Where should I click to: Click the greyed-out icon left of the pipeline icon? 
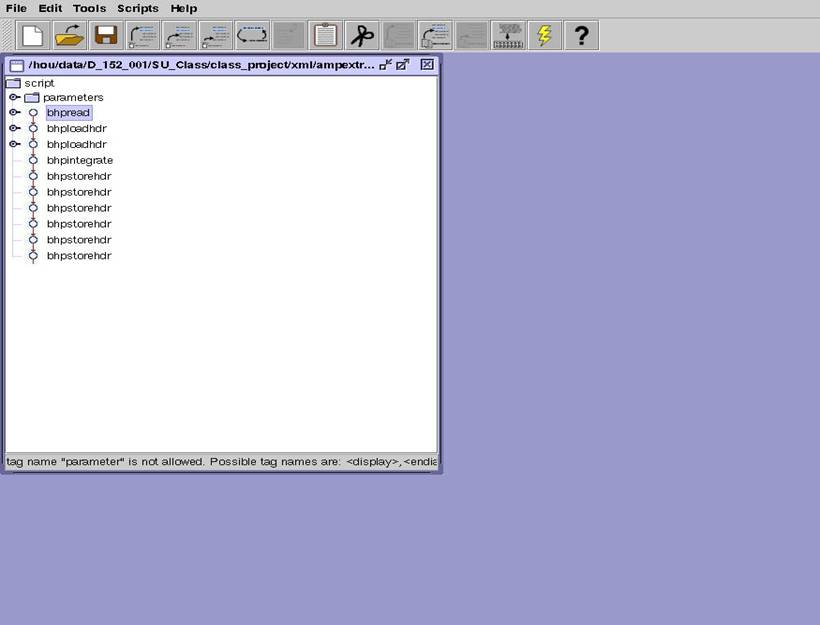click(472, 36)
